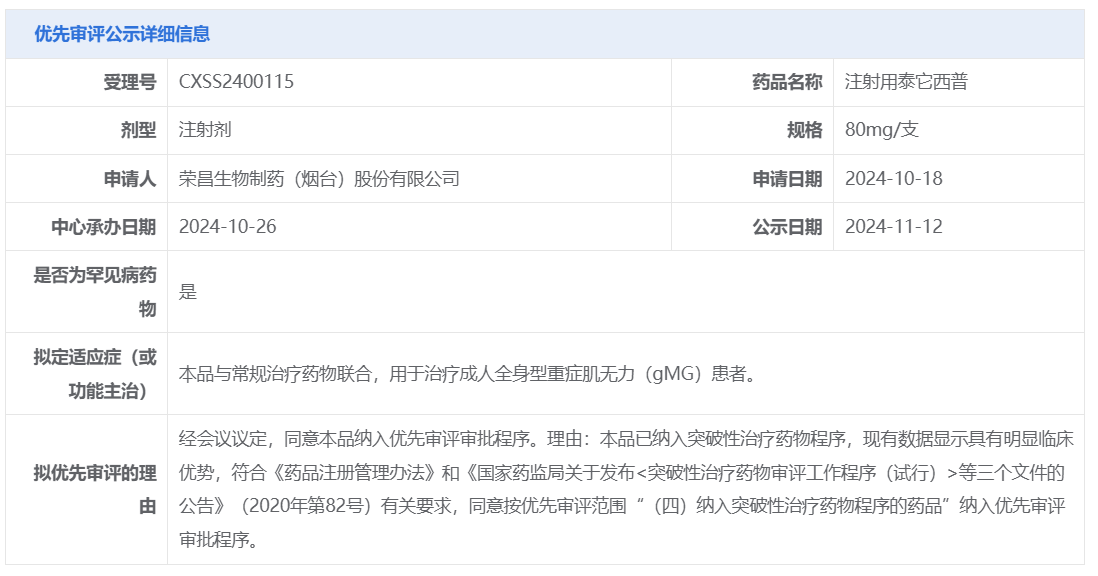Click the 剂型 label
The height and width of the screenshot is (576, 1098).
click(139, 130)
